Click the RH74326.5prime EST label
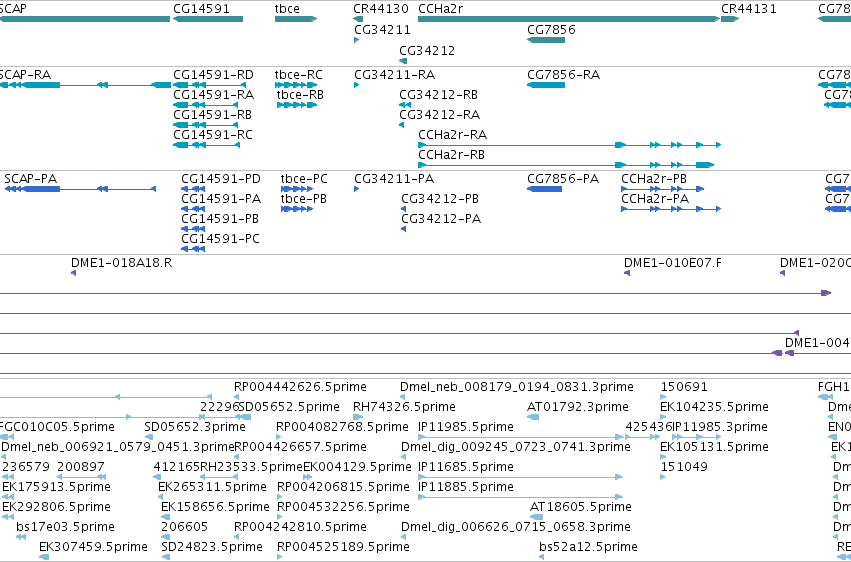This screenshot has height=562, width=851. 404,406
